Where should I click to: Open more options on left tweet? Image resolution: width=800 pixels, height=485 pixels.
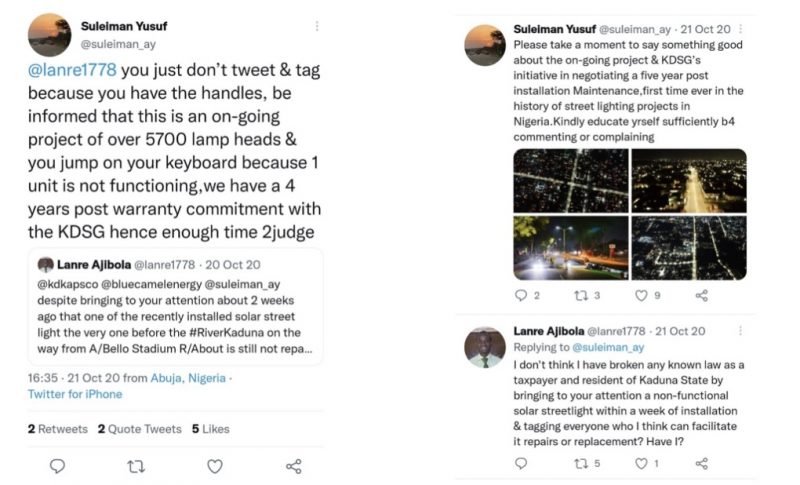[x=318, y=26]
